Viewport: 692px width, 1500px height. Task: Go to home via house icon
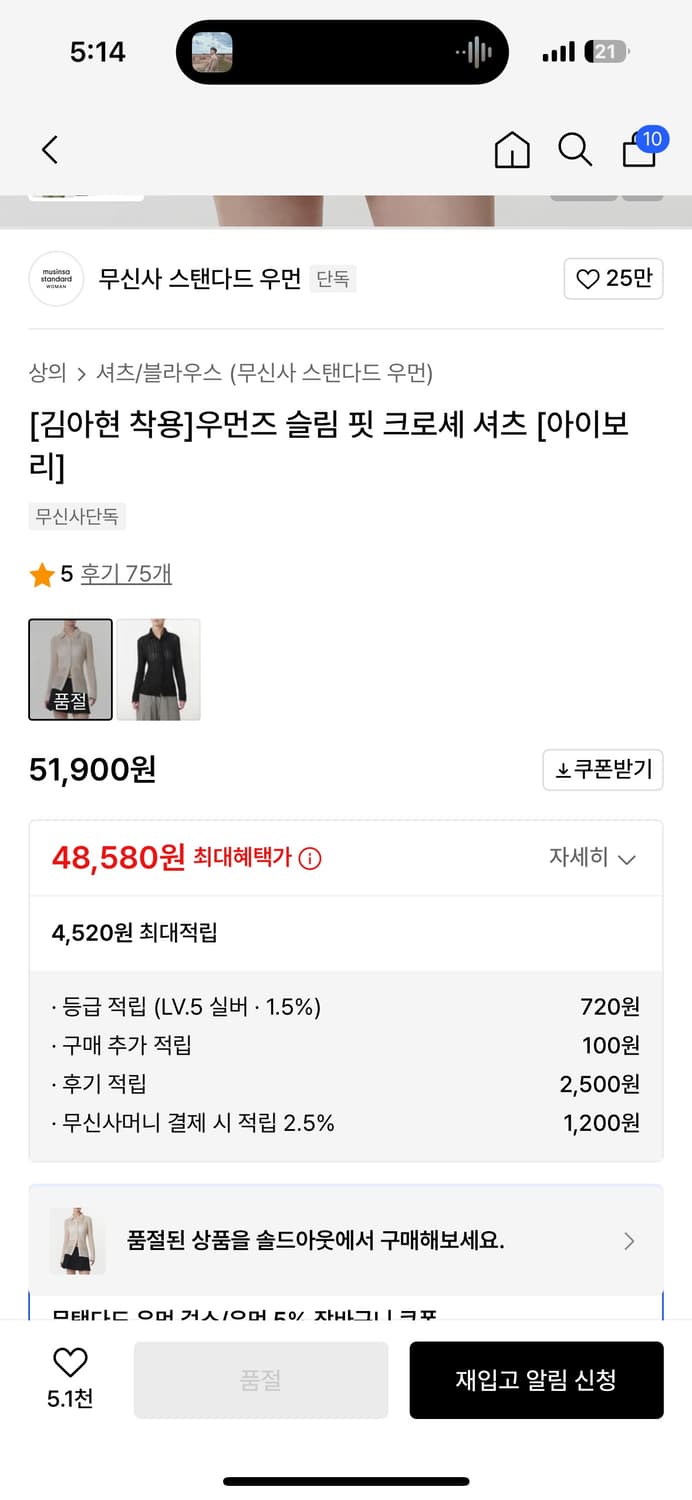512,150
